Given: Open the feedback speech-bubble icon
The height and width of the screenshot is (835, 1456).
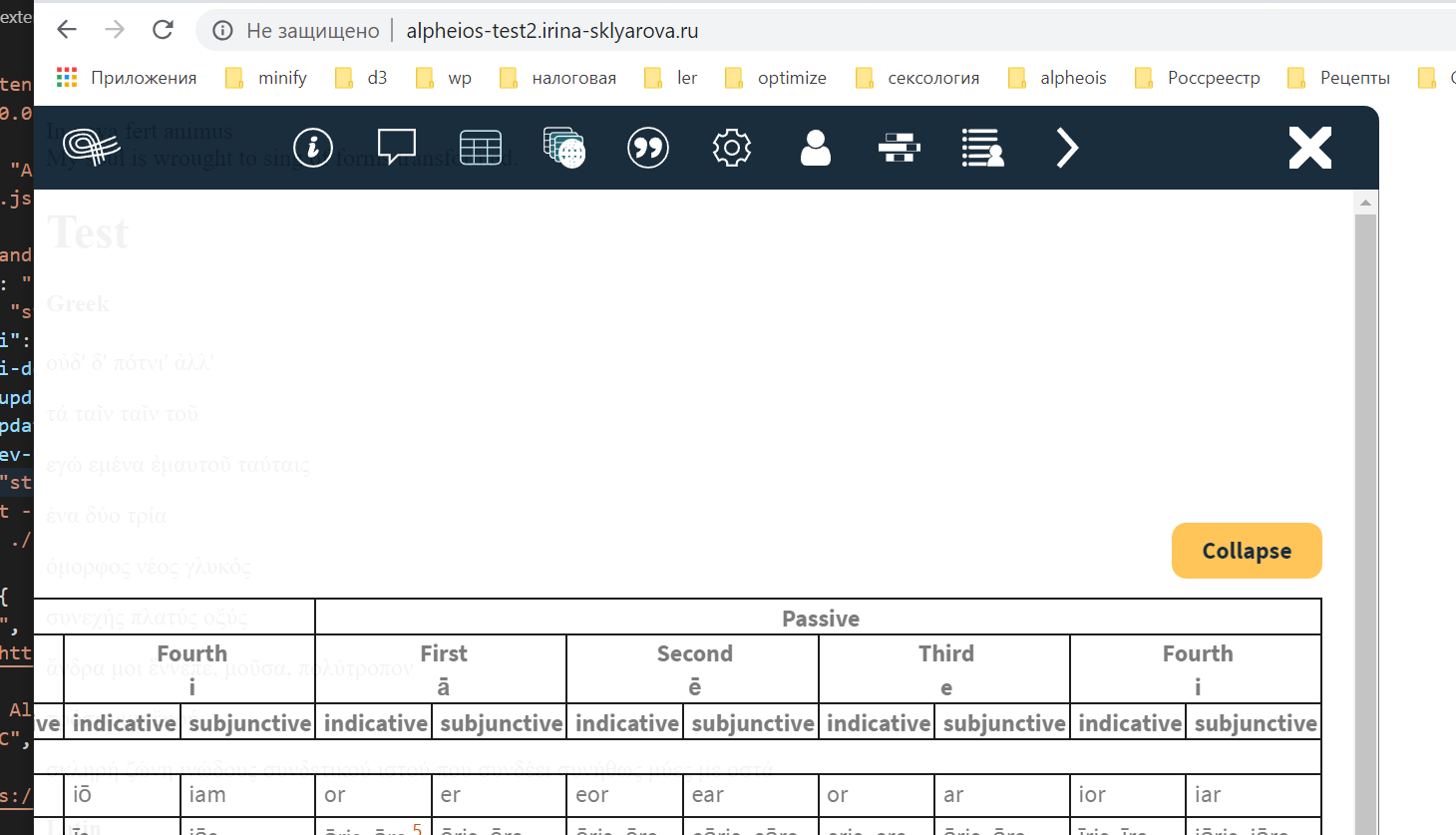Looking at the screenshot, I should pos(396,147).
